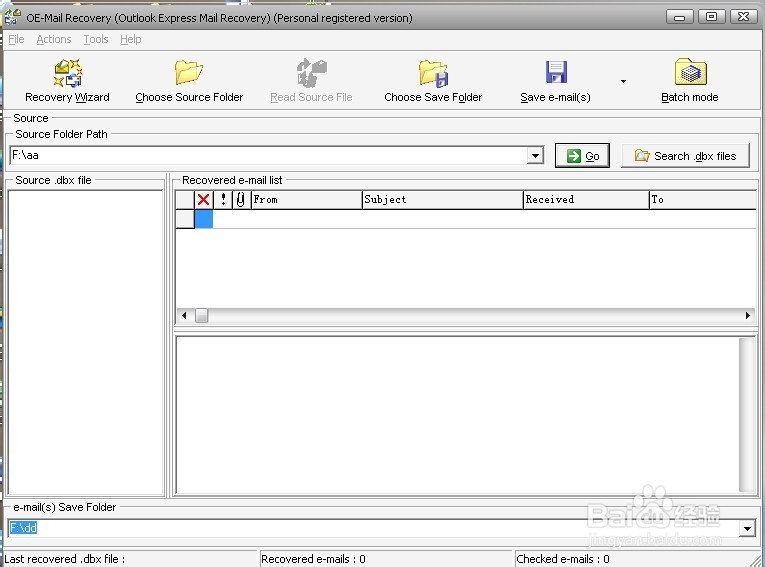
Task: Open the Help menu
Action: [131, 39]
